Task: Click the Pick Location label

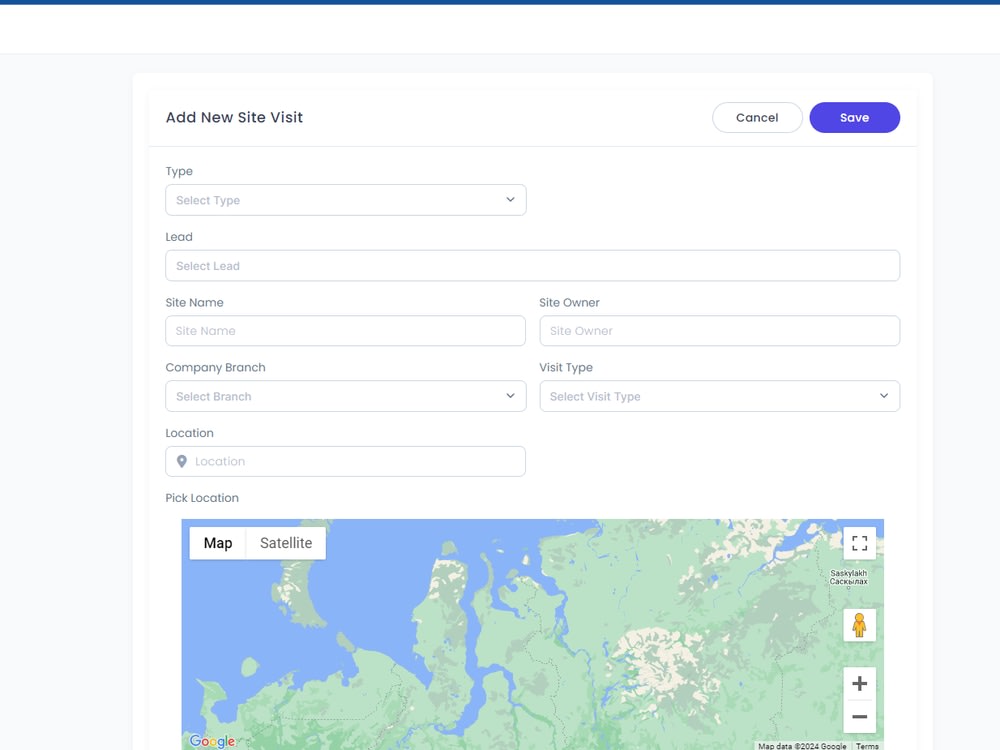Action: [x=202, y=498]
